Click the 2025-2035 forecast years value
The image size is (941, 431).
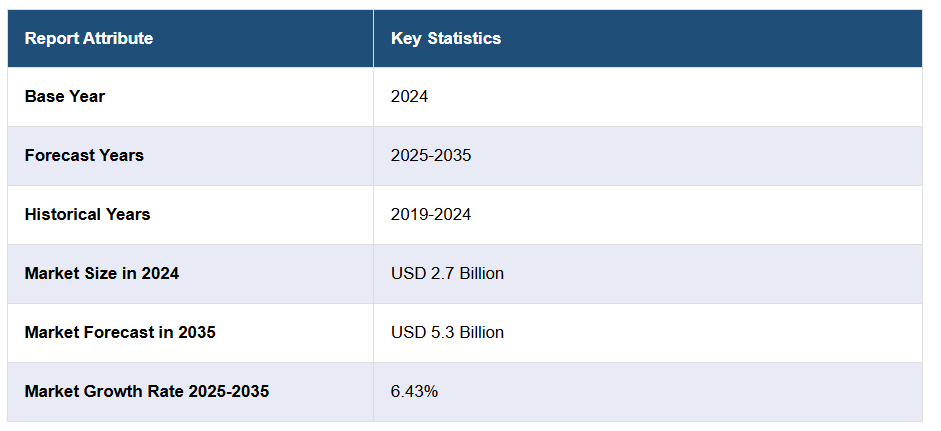click(431, 156)
